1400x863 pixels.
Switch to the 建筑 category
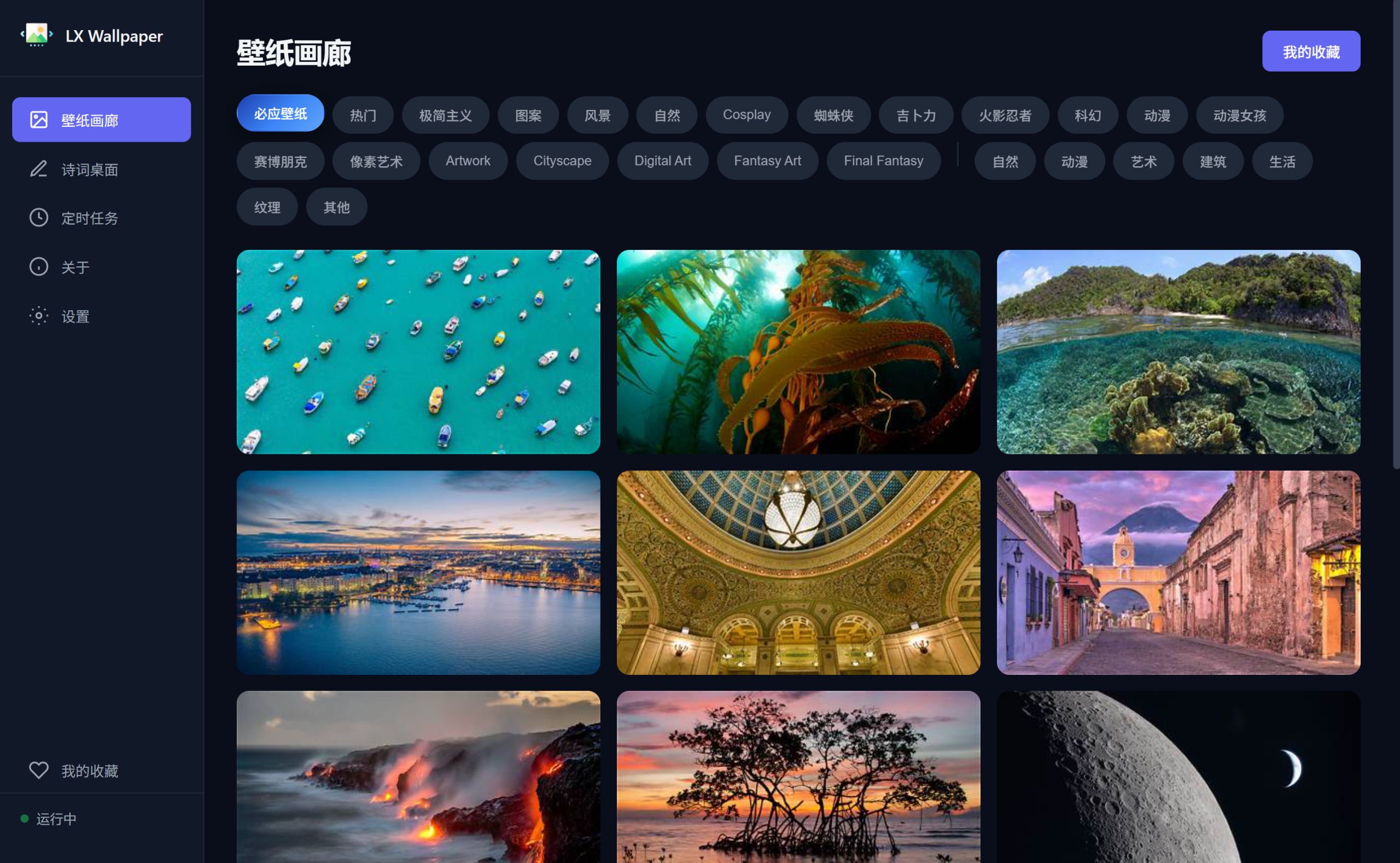coord(1213,161)
